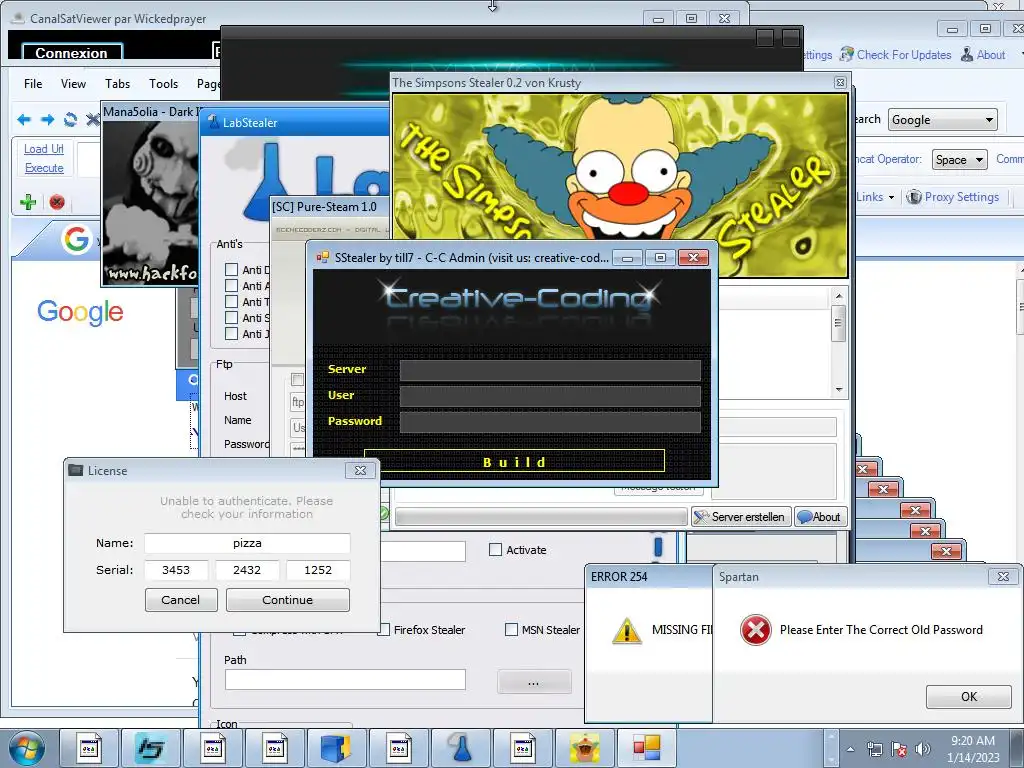Click OK in the Spartan dialog
Viewport: 1024px width, 768px height.
click(x=968, y=696)
